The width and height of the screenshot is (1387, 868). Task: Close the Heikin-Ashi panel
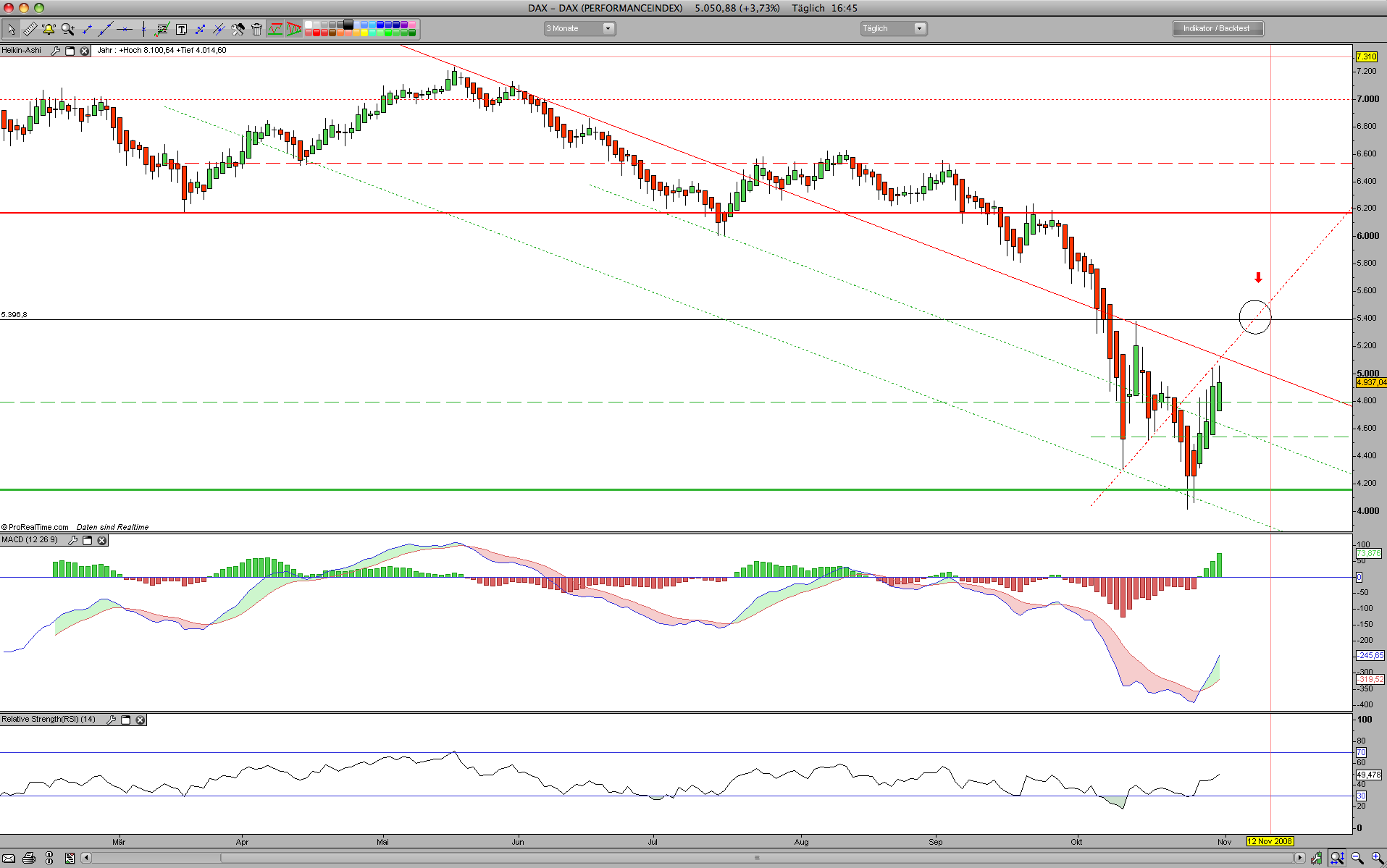[84, 51]
